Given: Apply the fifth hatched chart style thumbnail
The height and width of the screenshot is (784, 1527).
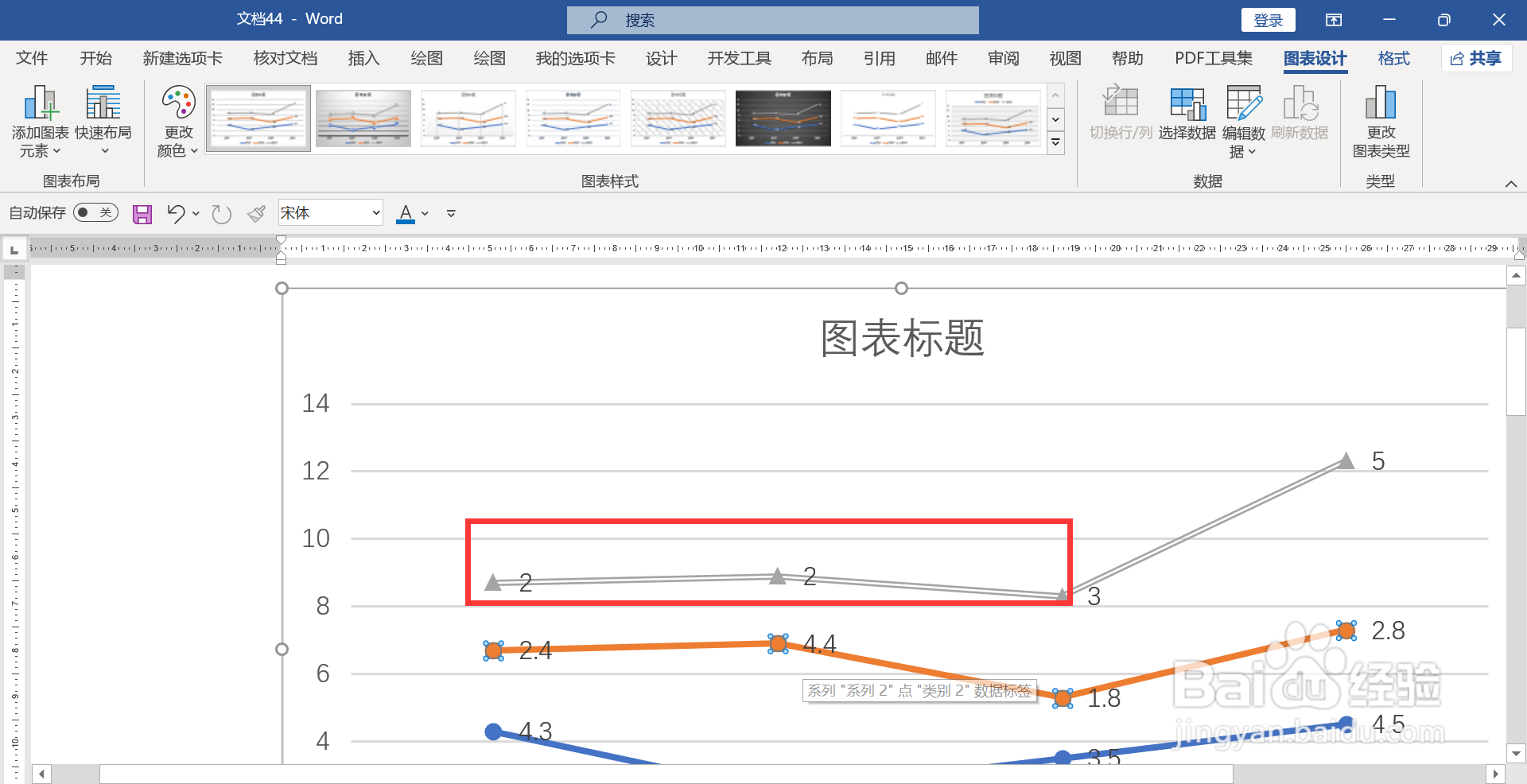Looking at the screenshot, I should [678, 118].
